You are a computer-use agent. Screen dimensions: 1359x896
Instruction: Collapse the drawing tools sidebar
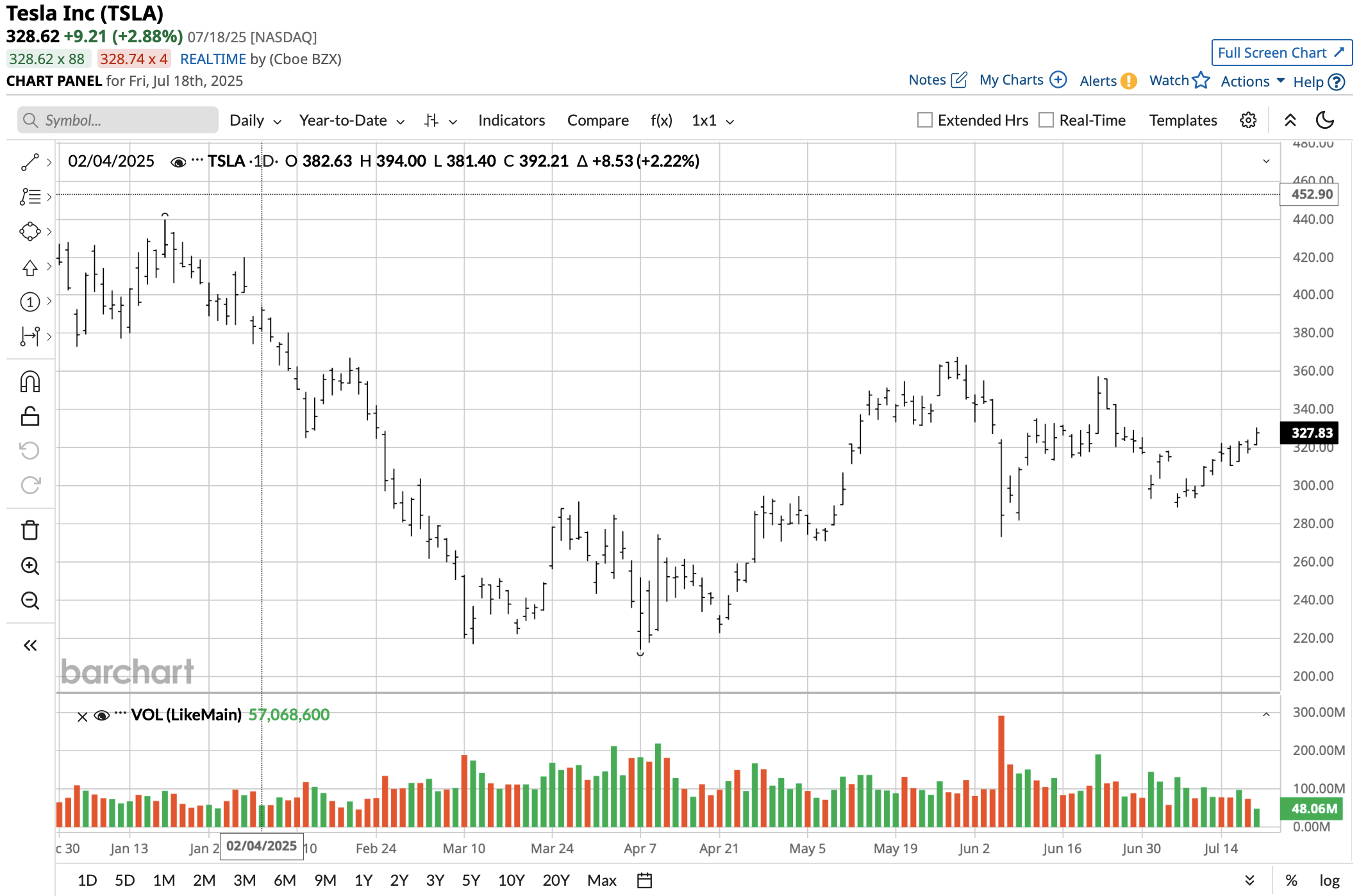click(29, 645)
